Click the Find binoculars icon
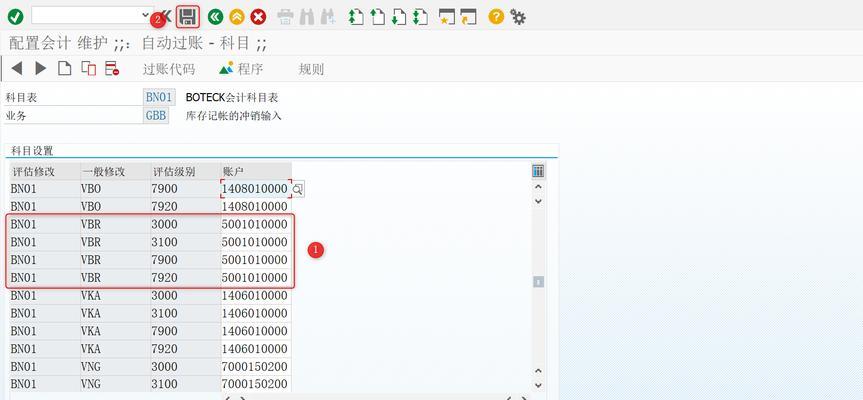Viewport: 863px width, 400px height. coord(307,17)
